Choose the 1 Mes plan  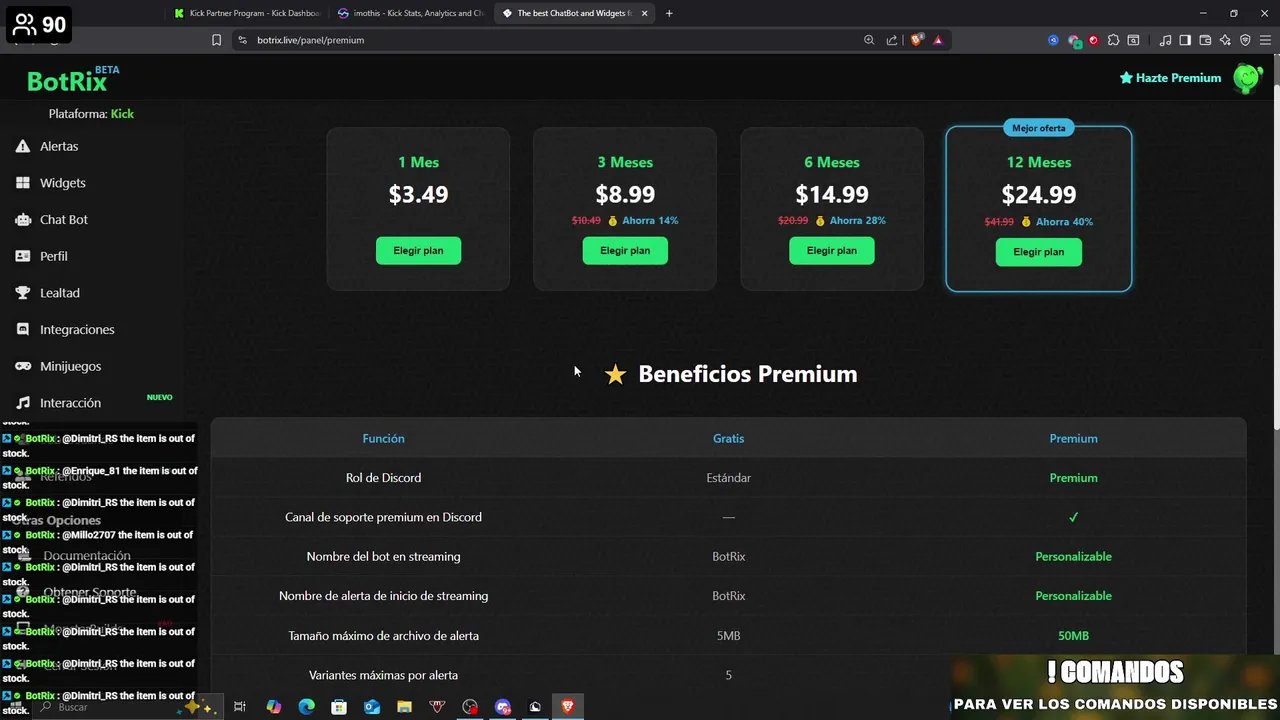pos(418,251)
